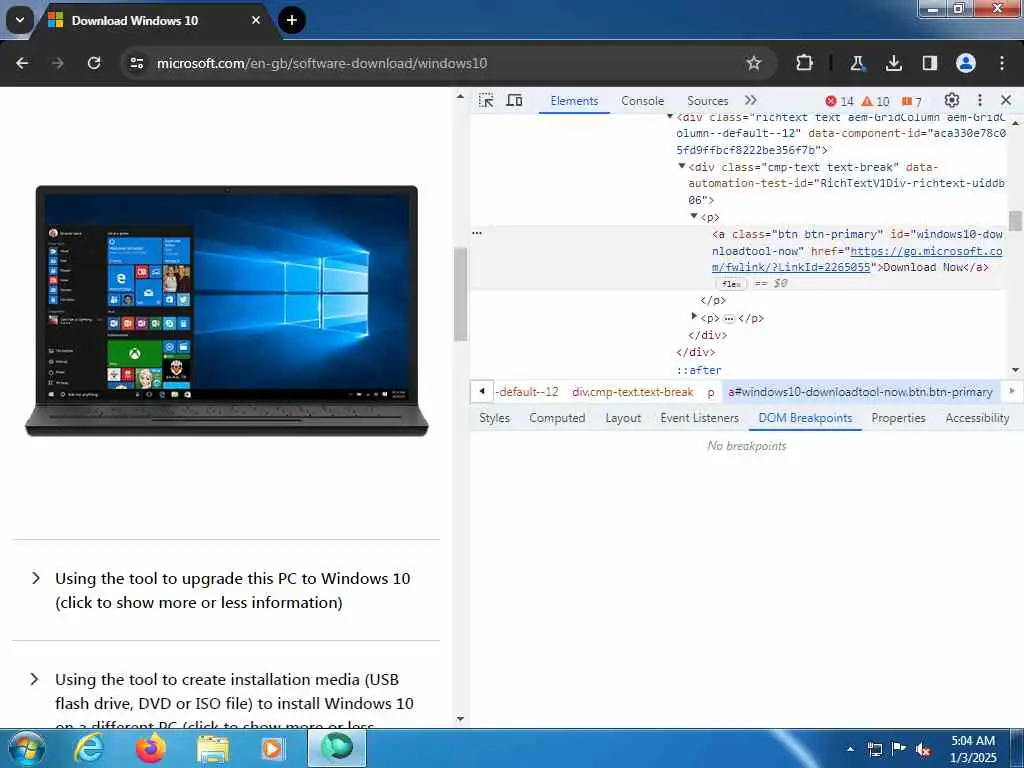Open DevTools settings gear
The width and height of the screenshot is (1024, 768).
coord(952,100)
